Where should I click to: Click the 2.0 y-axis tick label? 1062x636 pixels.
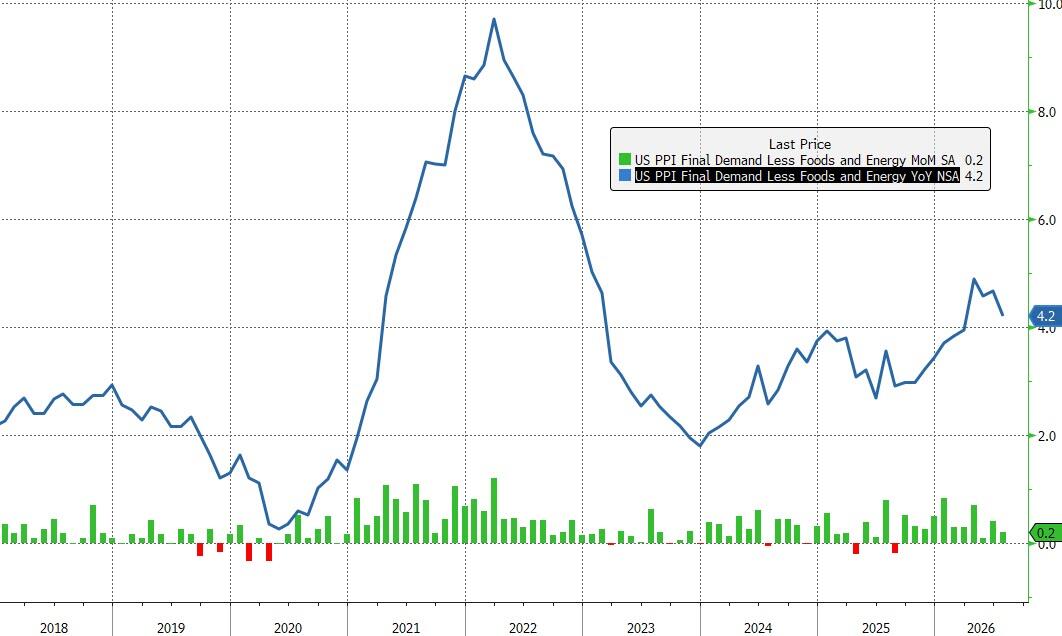(x=1046, y=436)
